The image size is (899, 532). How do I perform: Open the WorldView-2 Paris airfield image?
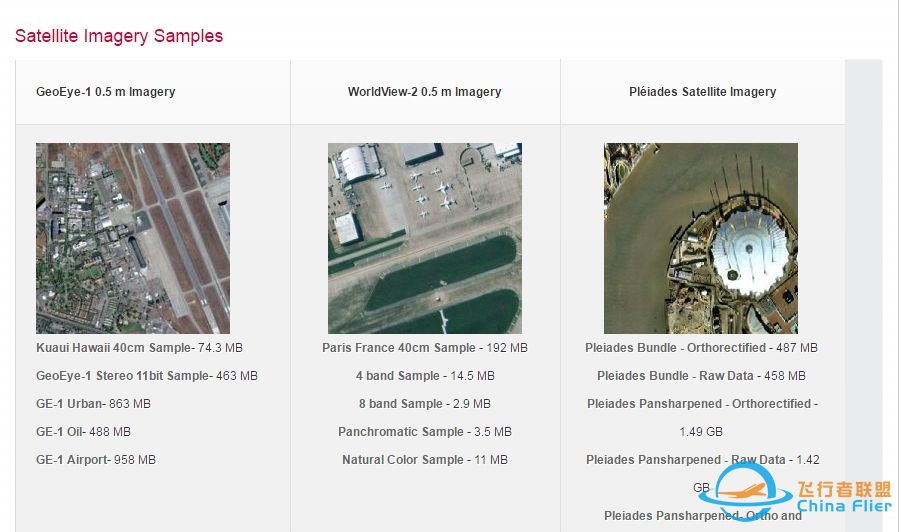tap(424, 238)
